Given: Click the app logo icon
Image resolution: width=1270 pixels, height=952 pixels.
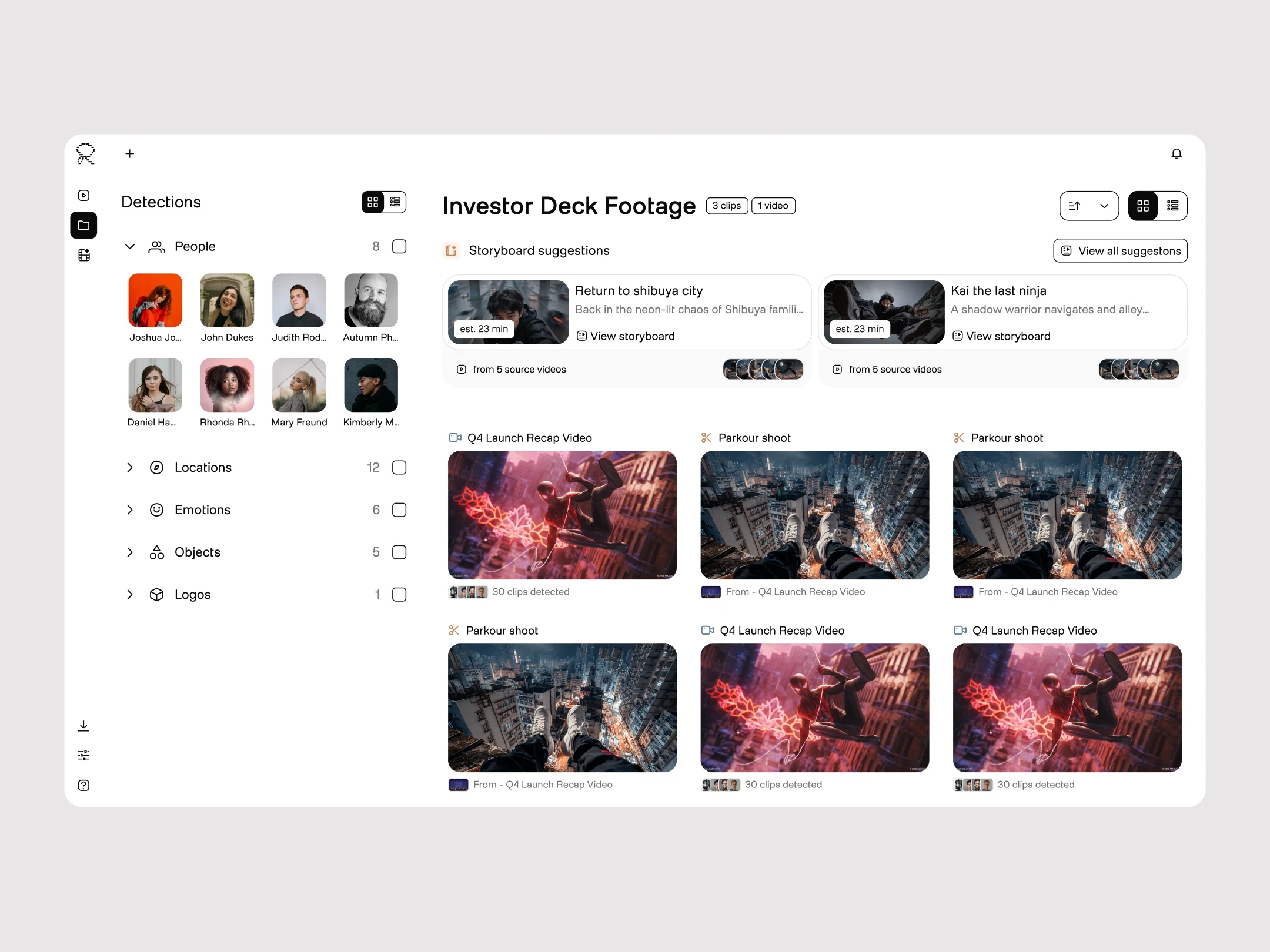Looking at the screenshot, I should [x=86, y=154].
